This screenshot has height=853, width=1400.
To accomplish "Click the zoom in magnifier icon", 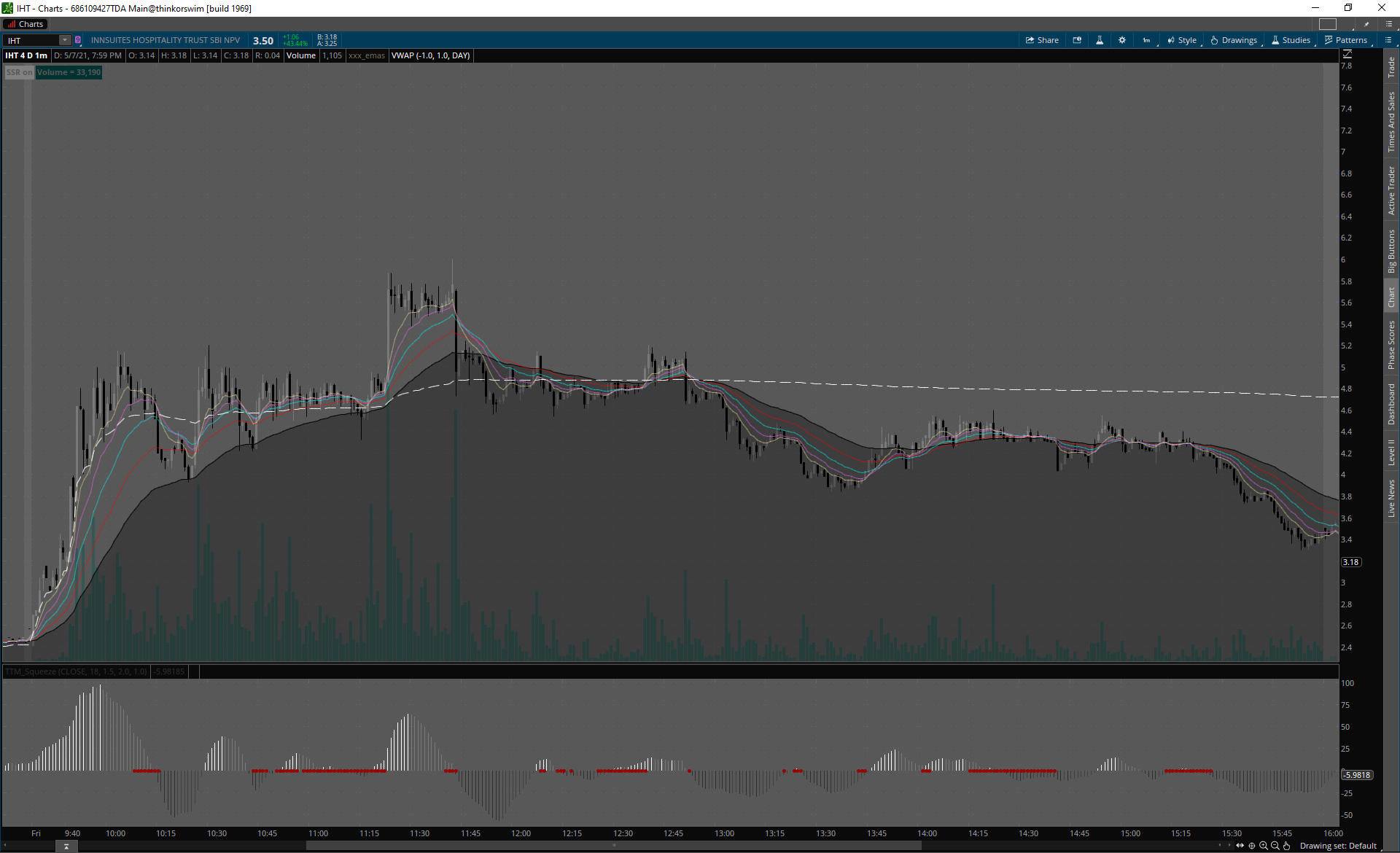I will coord(1264,846).
